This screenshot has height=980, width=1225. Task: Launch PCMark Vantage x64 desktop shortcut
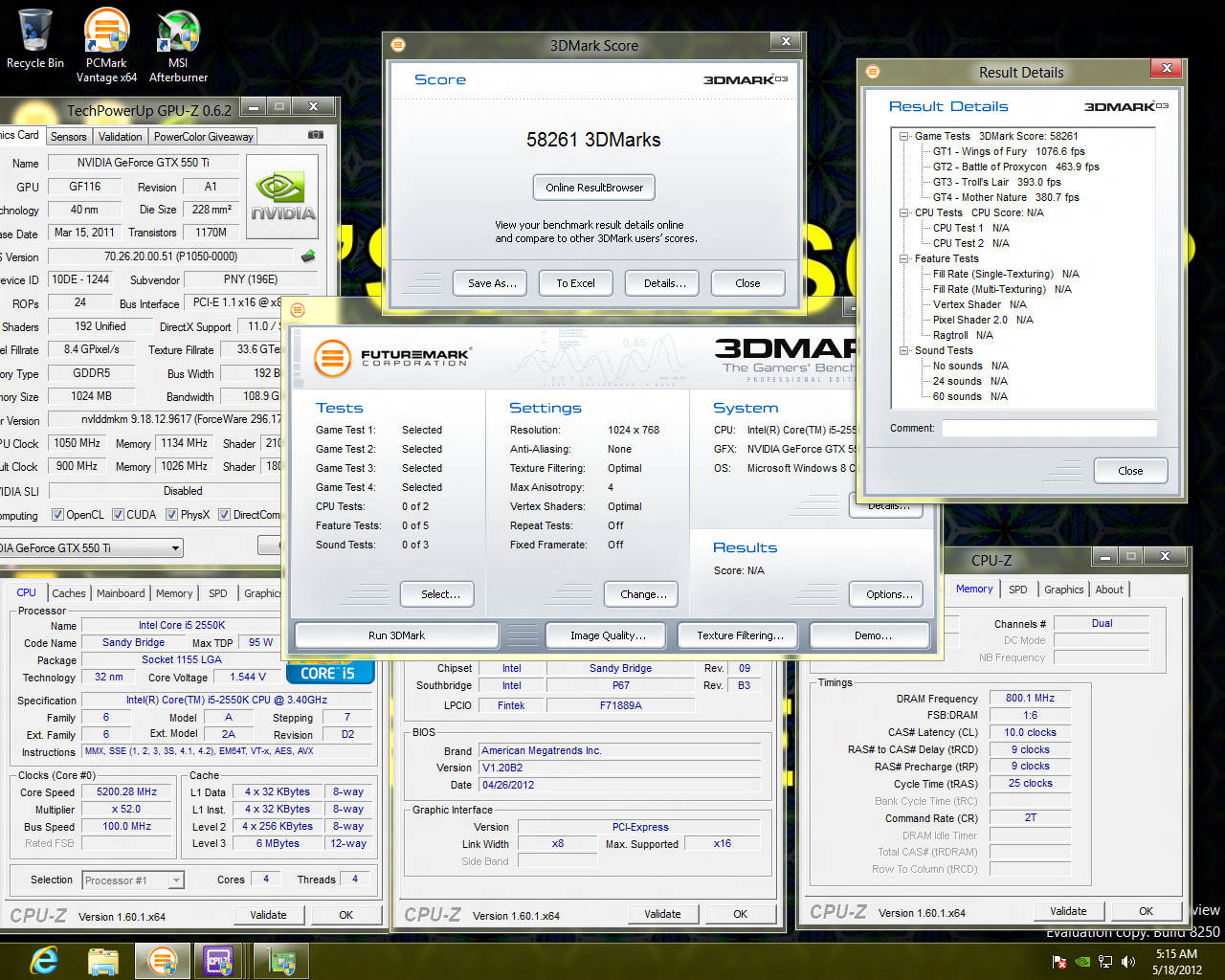(x=106, y=44)
